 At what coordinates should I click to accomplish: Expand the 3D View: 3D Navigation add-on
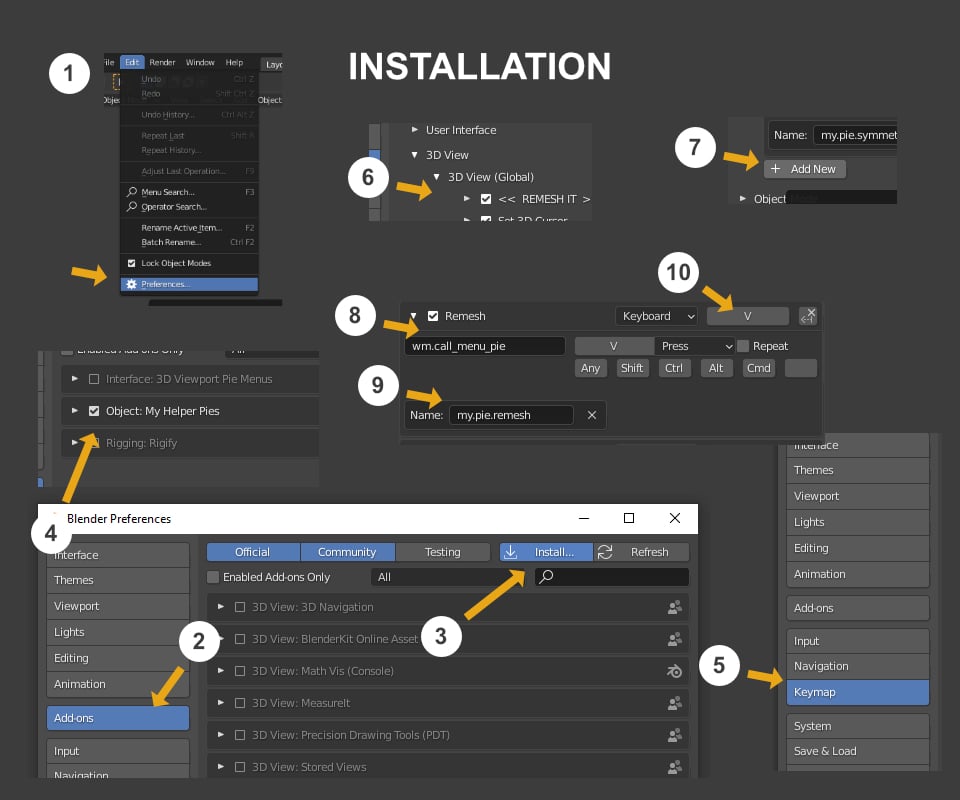(x=221, y=607)
